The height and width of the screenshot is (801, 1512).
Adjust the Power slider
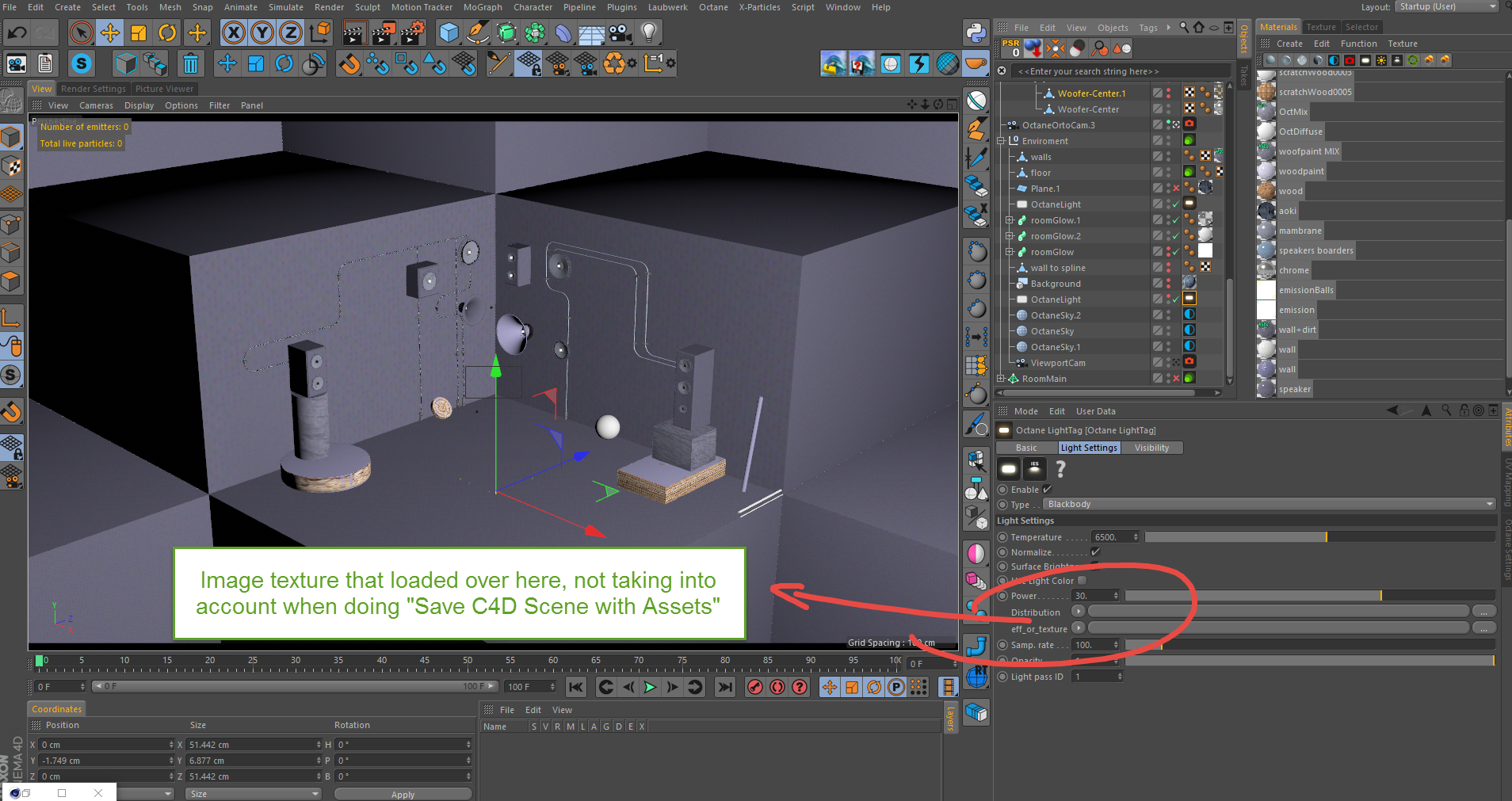coord(1310,596)
